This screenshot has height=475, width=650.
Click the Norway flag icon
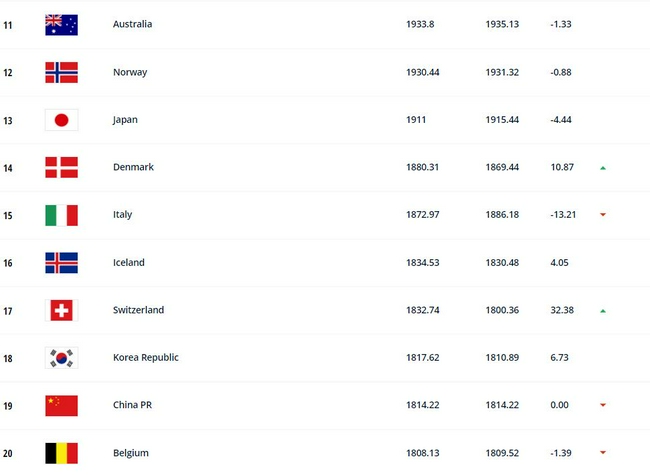pyautogui.click(x=61, y=72)
